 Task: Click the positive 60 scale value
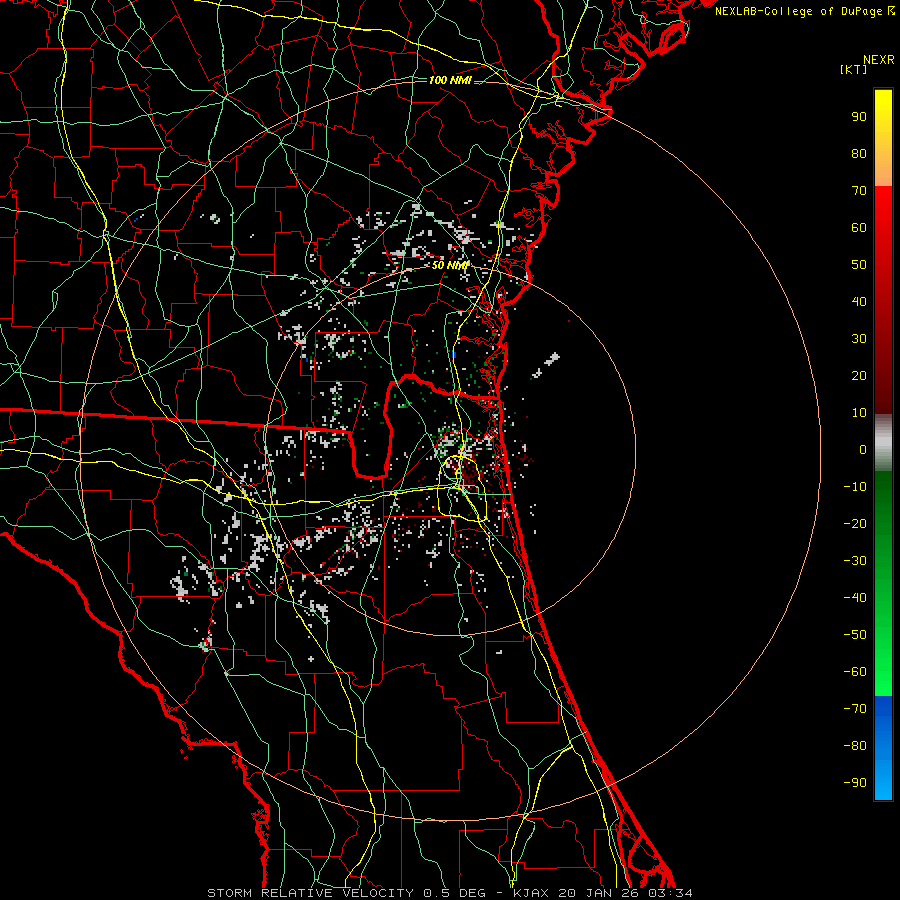coord(859,227)
